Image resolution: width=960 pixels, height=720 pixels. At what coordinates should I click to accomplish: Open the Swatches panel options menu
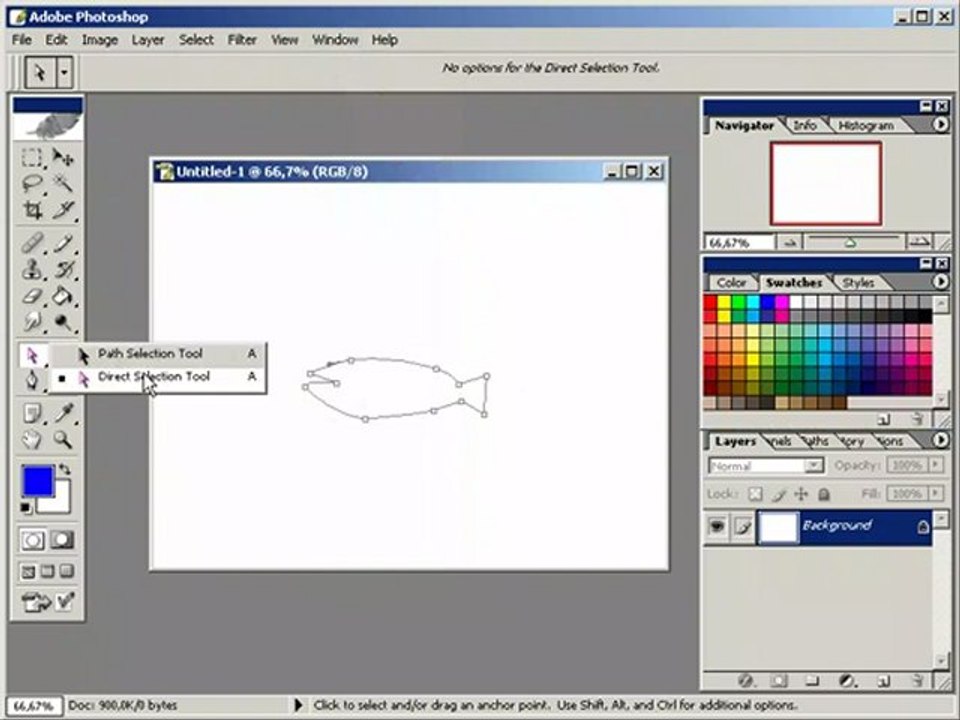[940, 282]
